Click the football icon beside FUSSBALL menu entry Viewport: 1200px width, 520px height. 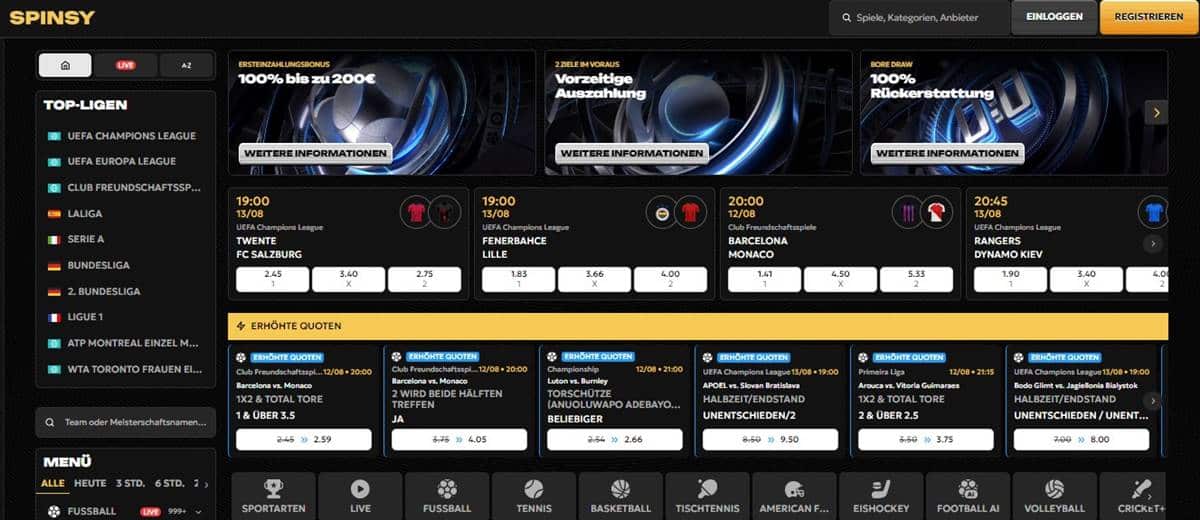(x=54, y=512)
